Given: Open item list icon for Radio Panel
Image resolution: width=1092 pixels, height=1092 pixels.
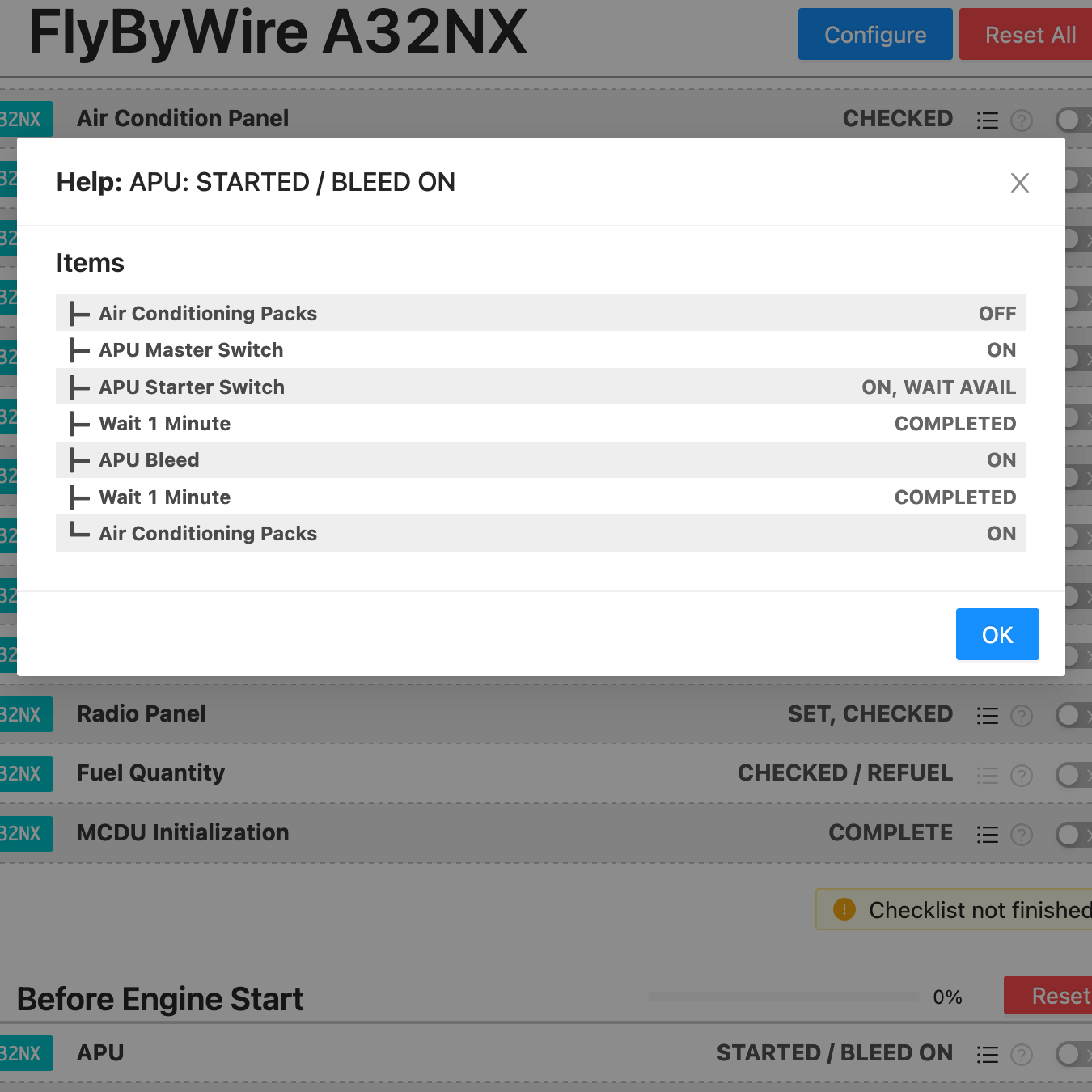Looking at the screenshot, I should tap(988, 715).
